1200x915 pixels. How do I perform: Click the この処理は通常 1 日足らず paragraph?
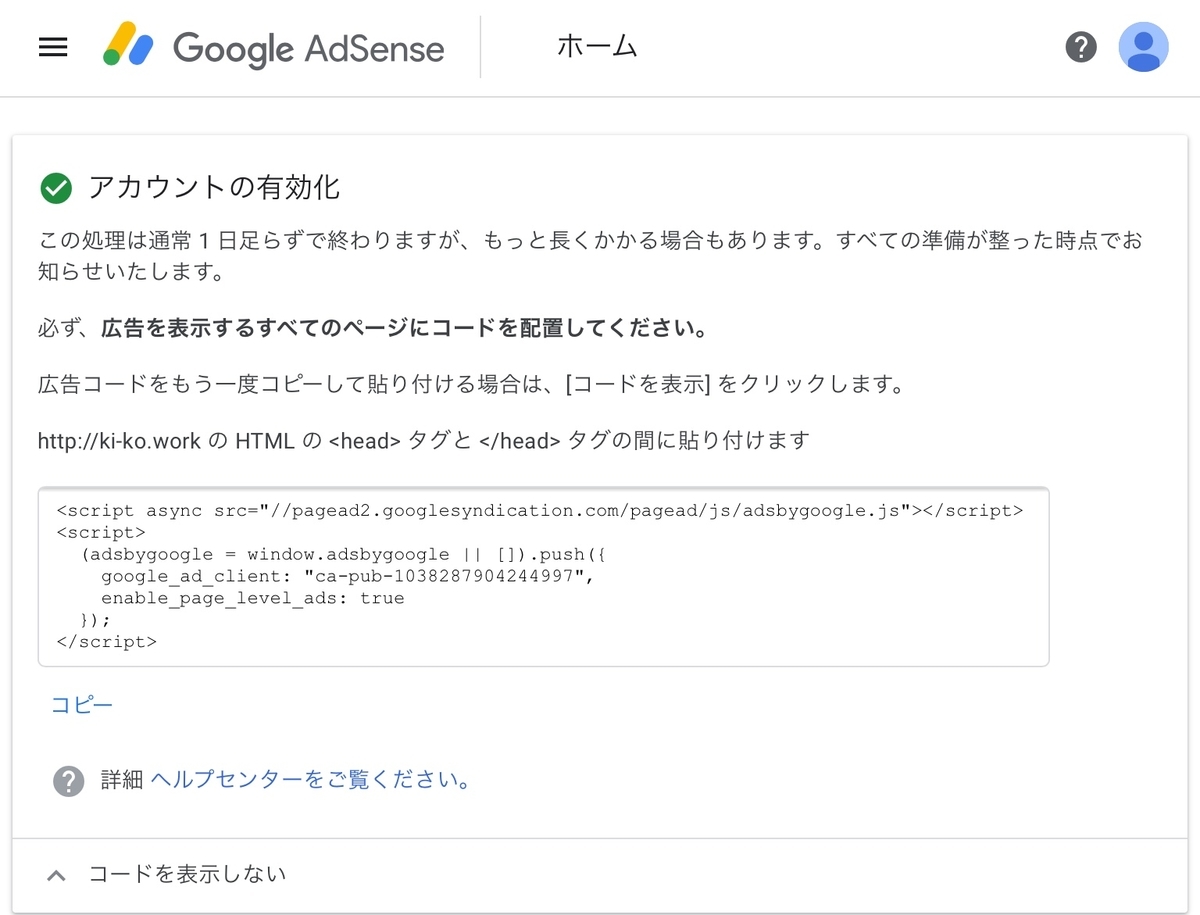(x=590, y=256)
